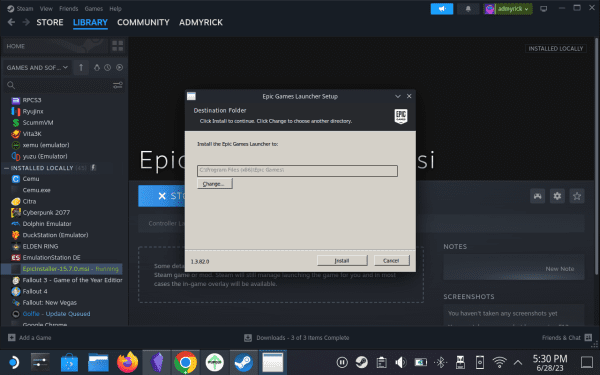
Task: Click the application launcher icon in the taskbar
Action: [14, 362]
